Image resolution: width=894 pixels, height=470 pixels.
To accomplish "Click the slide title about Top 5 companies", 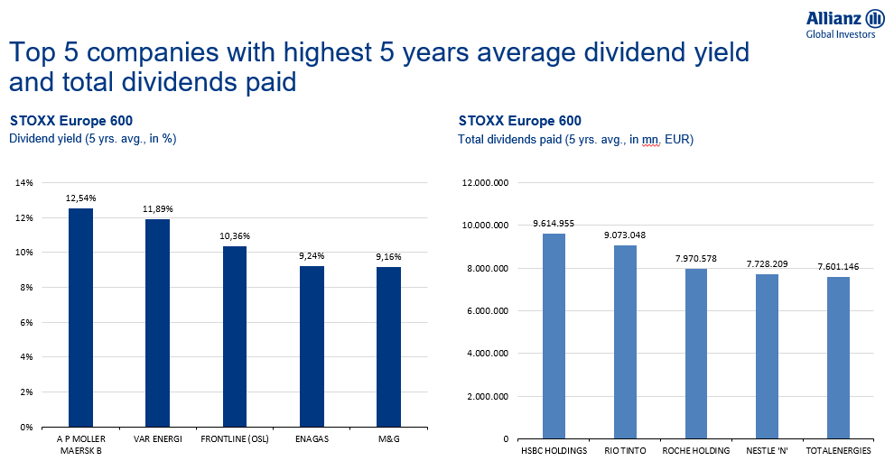I will click(x=380, y=67).
